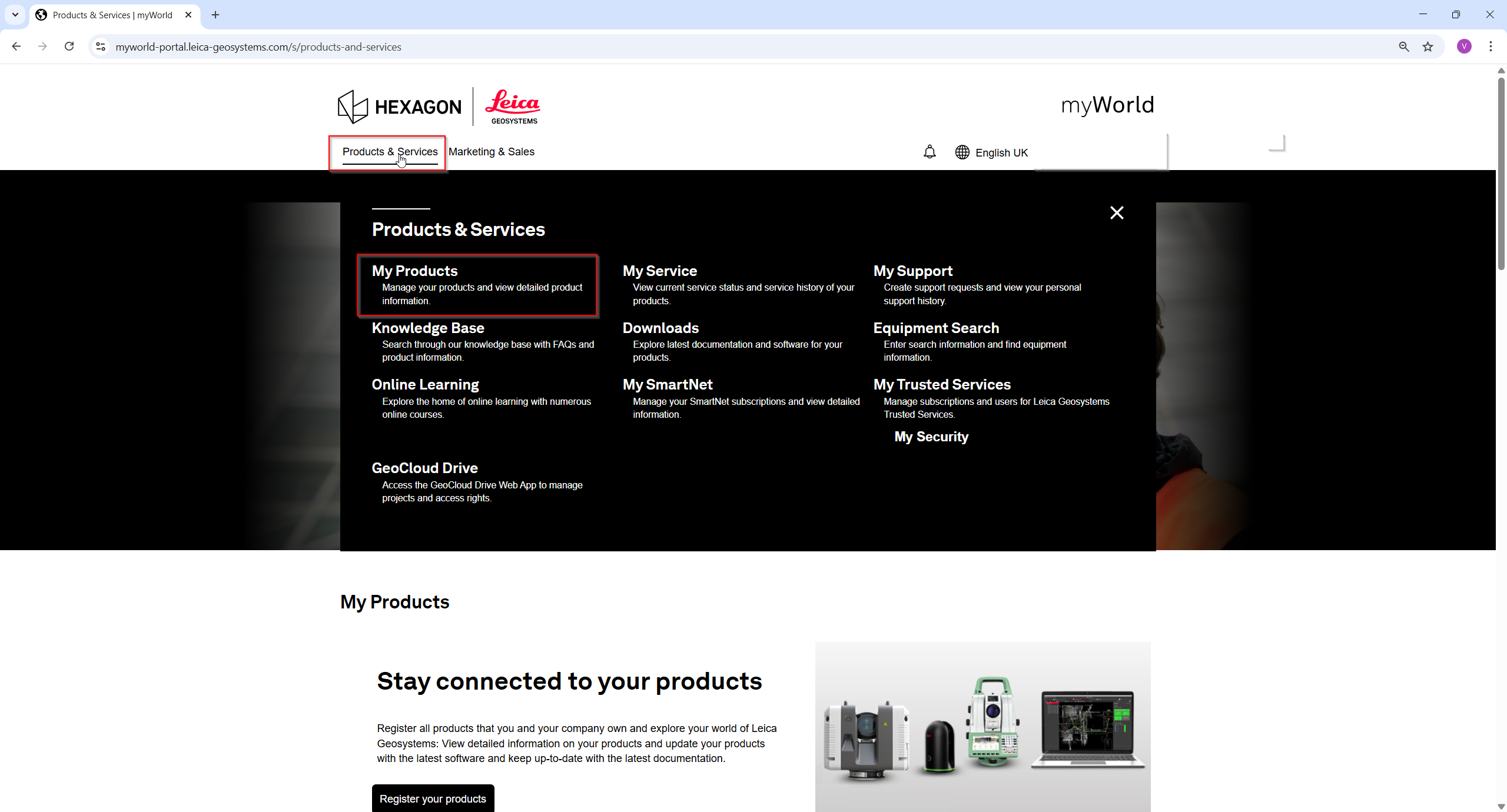Viewport: 1507px width, 812px height.
Task: Click 'Access the GeoCloud Drive Web App' text
Action: [x=482, y=492]
